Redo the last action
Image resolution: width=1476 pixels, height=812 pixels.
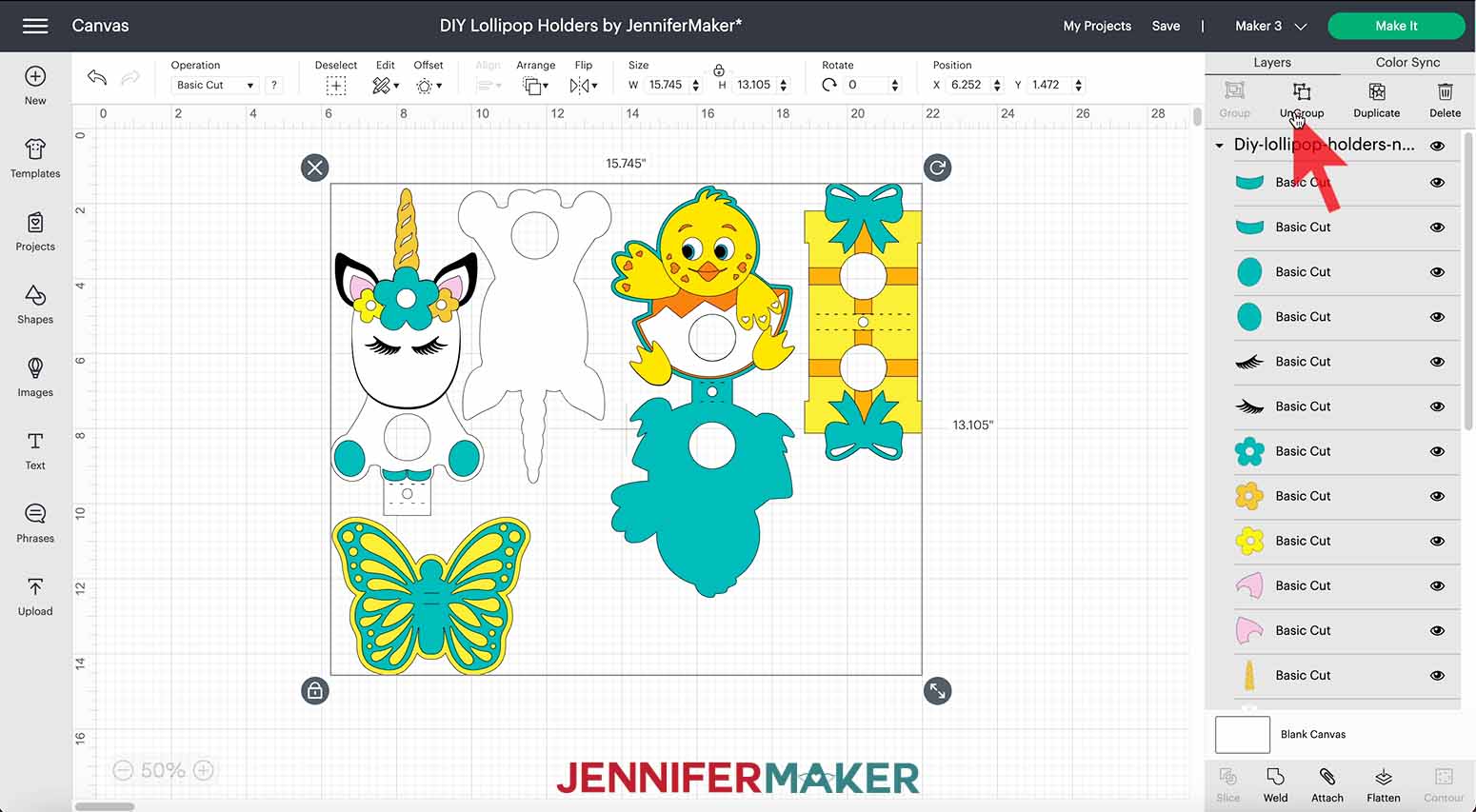pyautogui.click(x=130, y=77)
